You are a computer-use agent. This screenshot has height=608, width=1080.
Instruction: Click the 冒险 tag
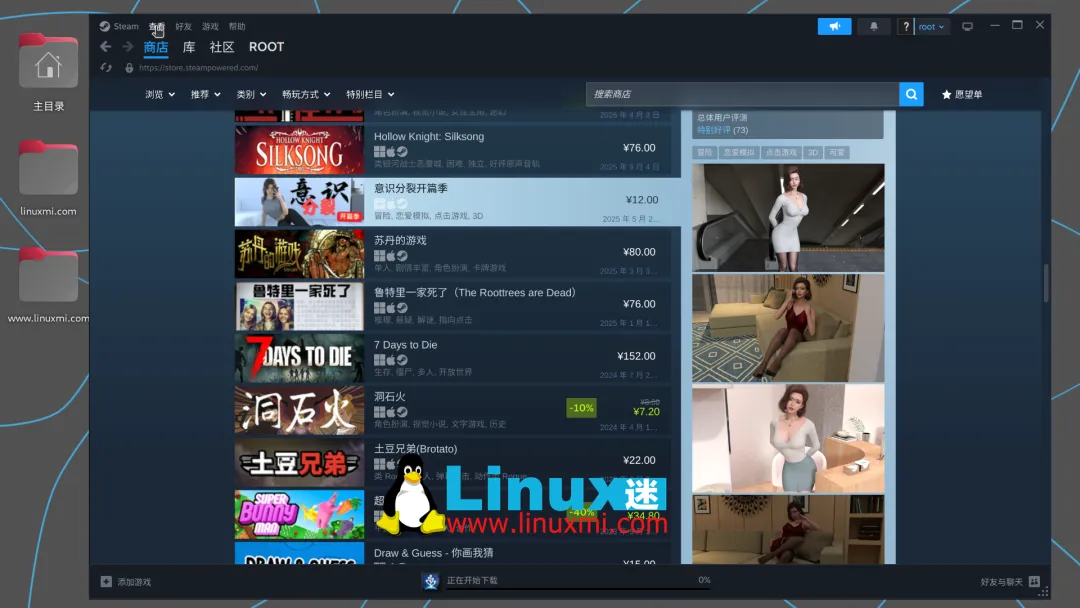click(705, 152)
